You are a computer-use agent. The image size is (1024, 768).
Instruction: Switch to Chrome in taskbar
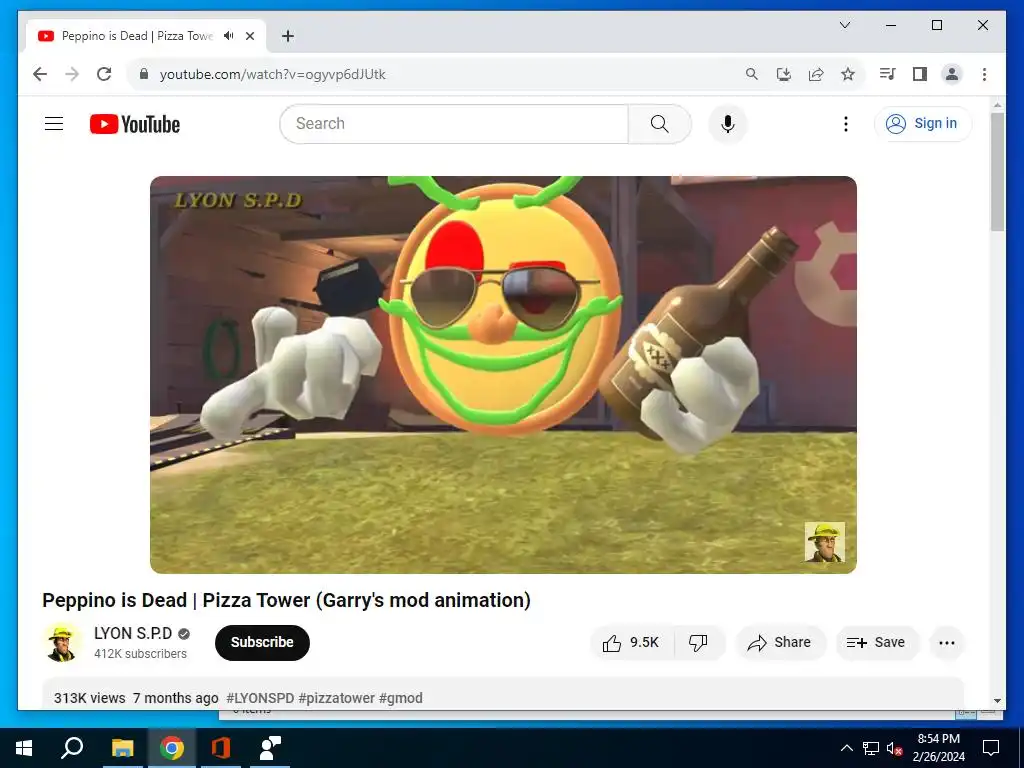tap(172, 748)
